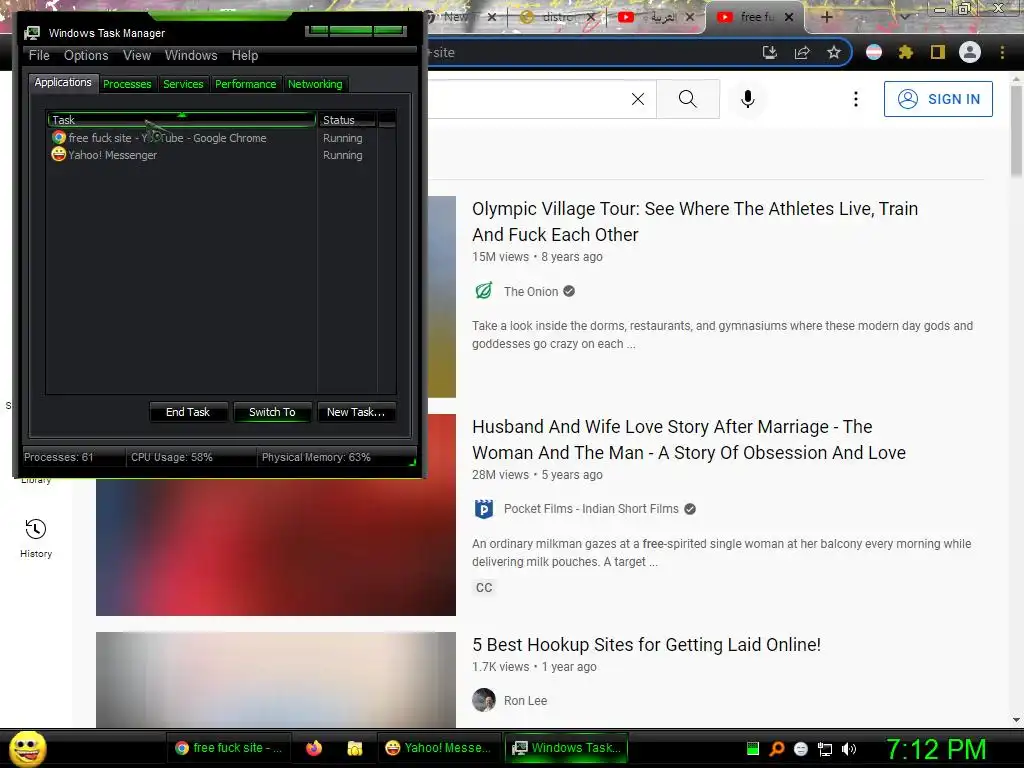
Task: Click the YouTube search magnifier button
Action: [688, 99]
